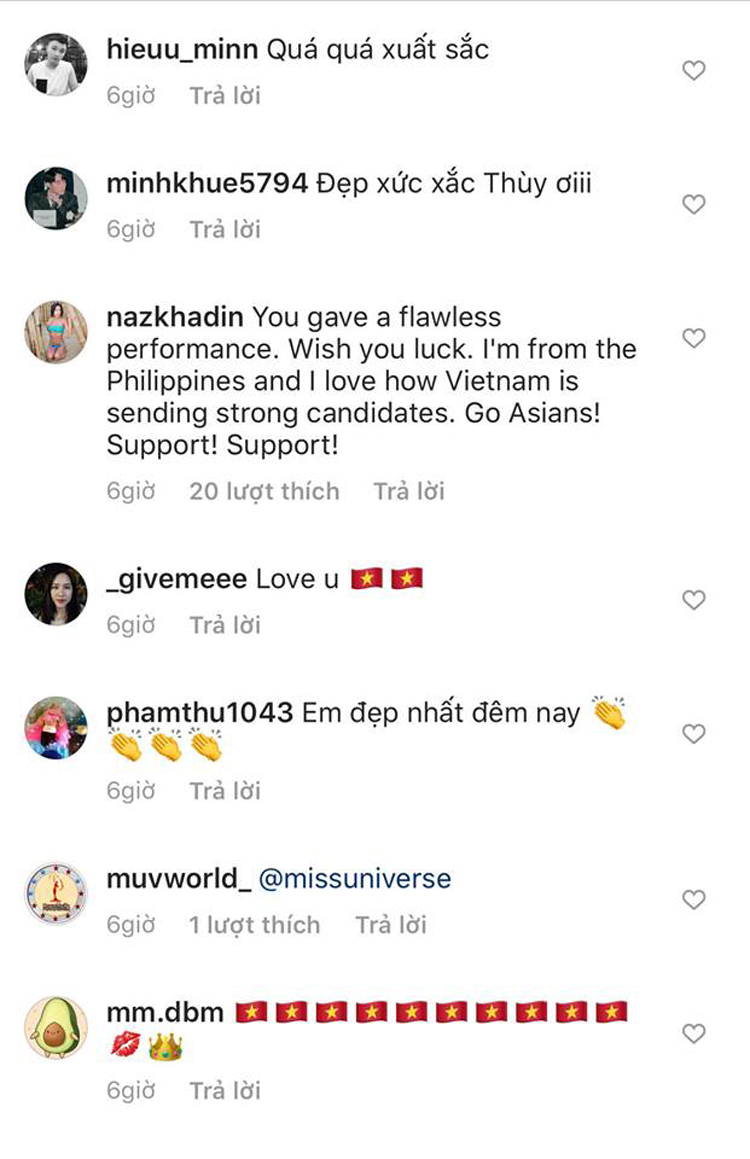The width and height of the screenshot is (750, 1159).
Task: Tap the avocado avatar of mm.dbm
Action: [x=56, y=1027]
